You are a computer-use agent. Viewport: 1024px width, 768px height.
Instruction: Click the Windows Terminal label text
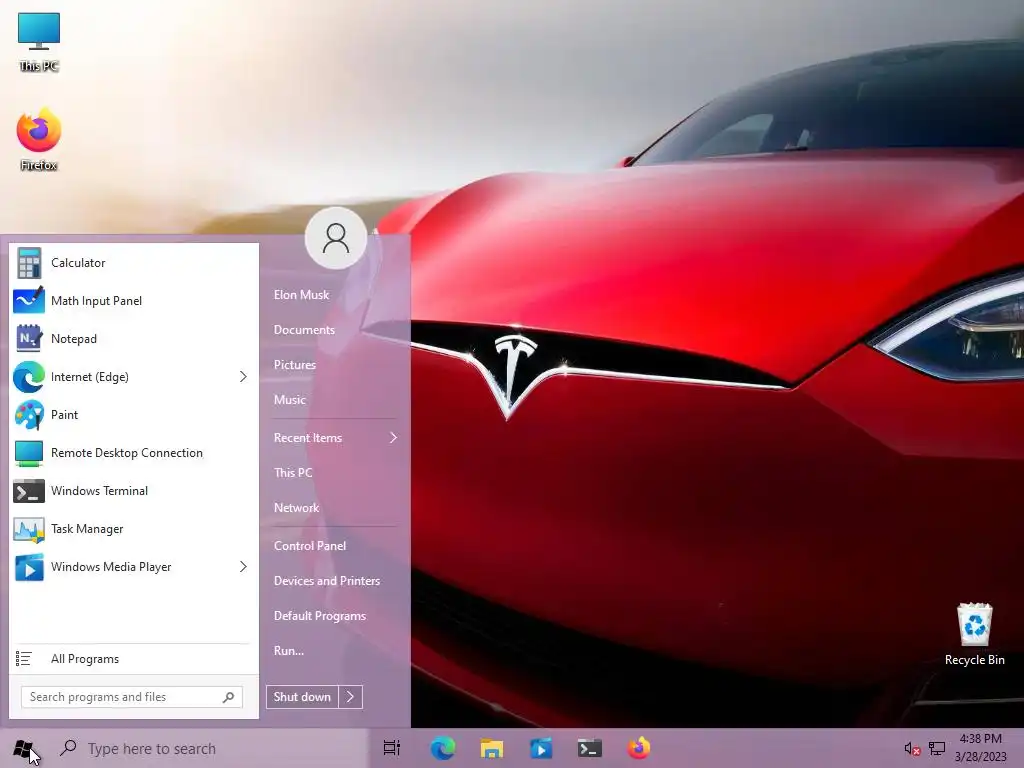pyautogui.click(x=99, y=491)
